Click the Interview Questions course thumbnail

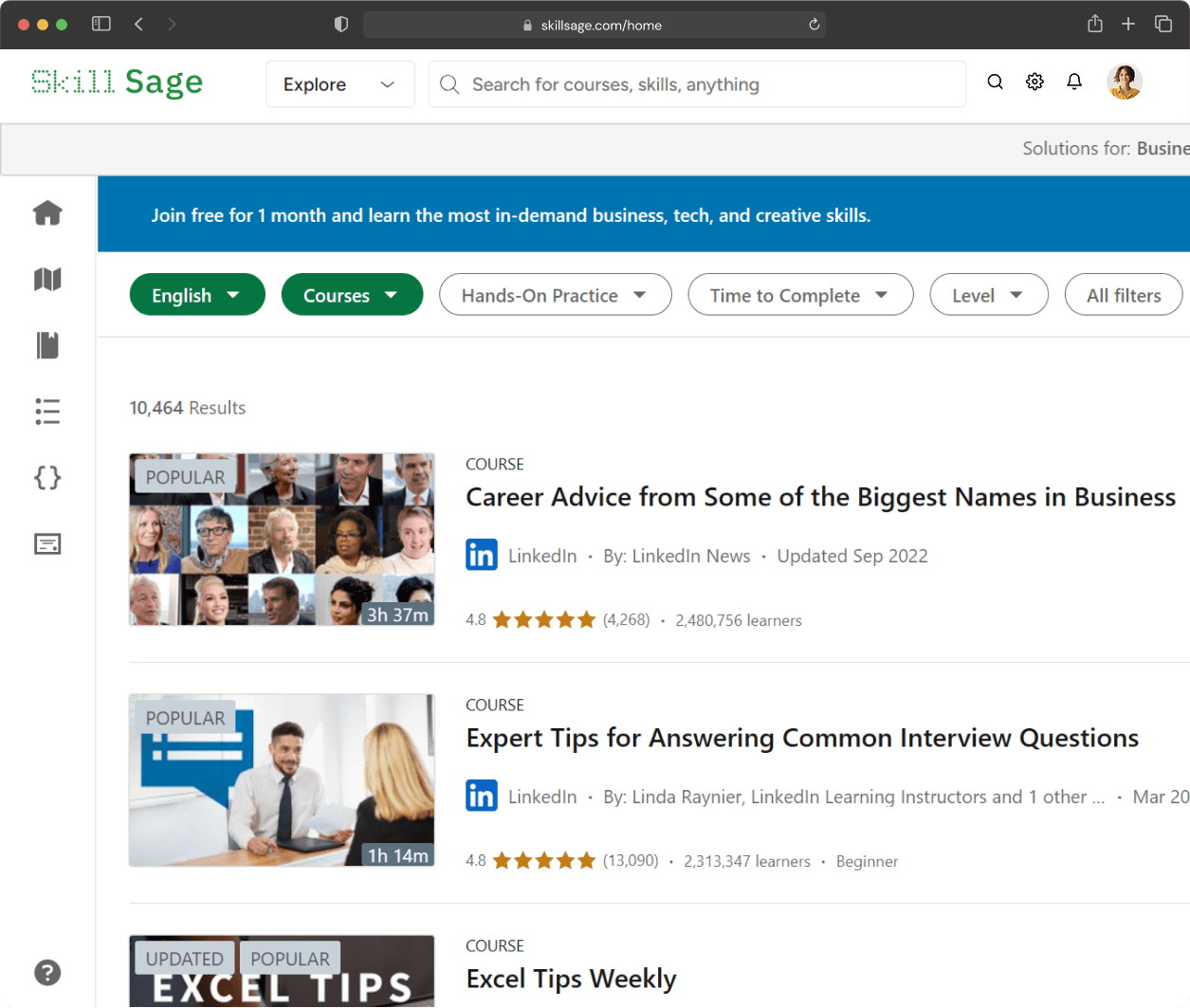click(x=282, y=780)
